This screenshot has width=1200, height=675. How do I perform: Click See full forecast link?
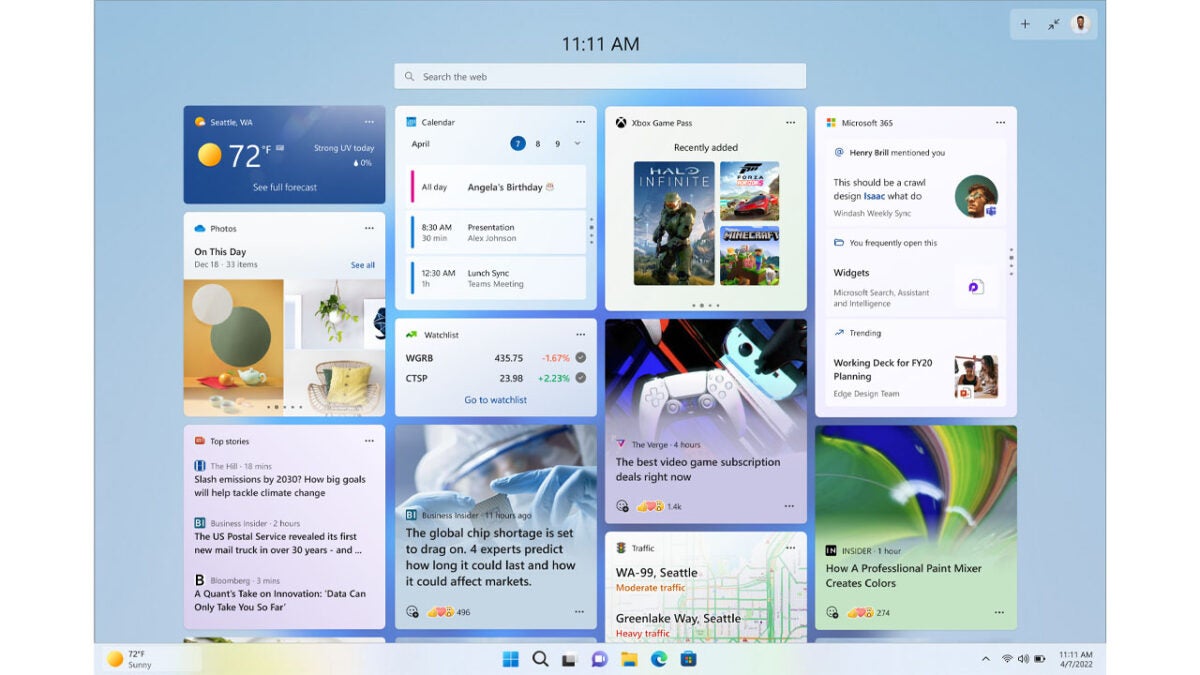tap(285, 187)
